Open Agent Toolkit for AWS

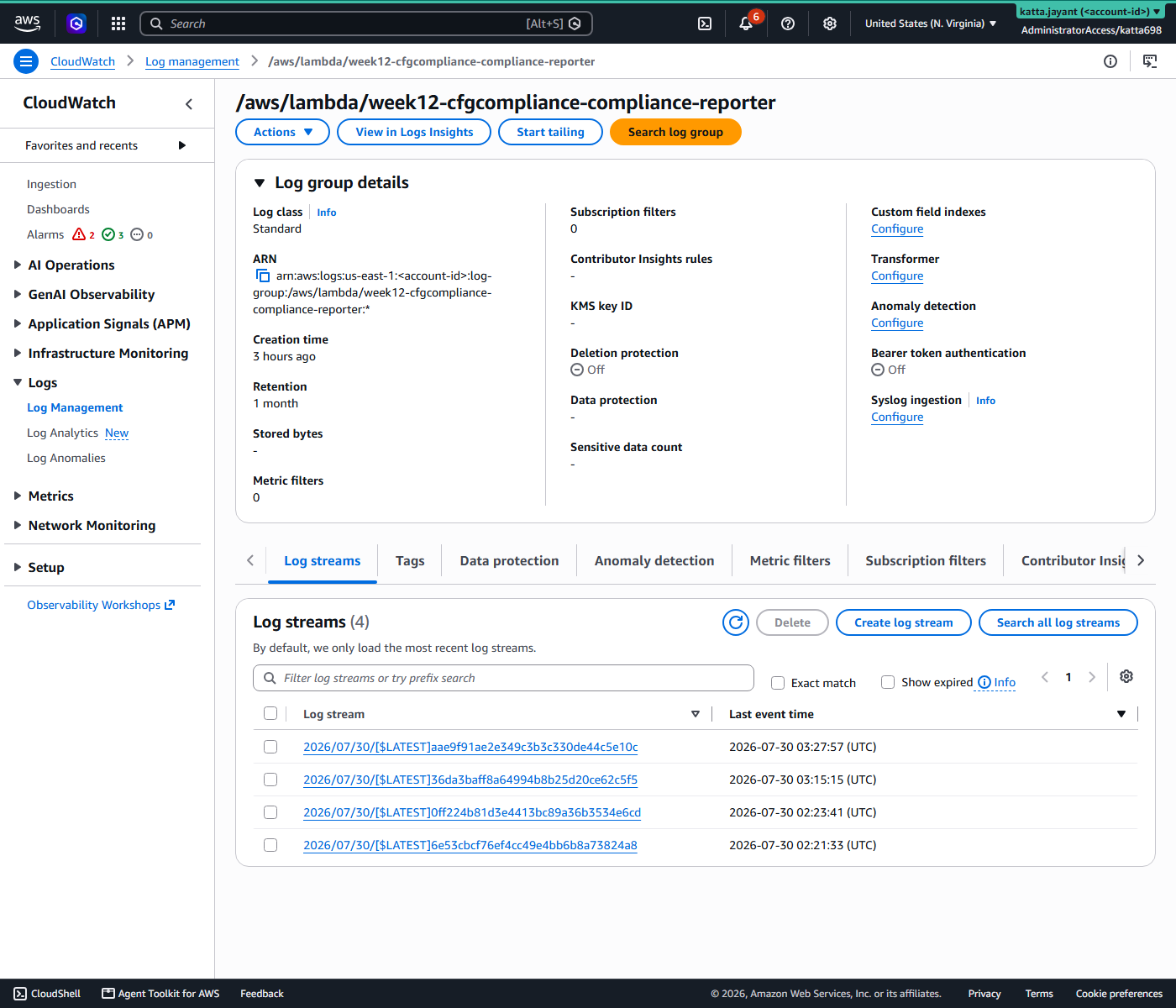tap(160, 994)
